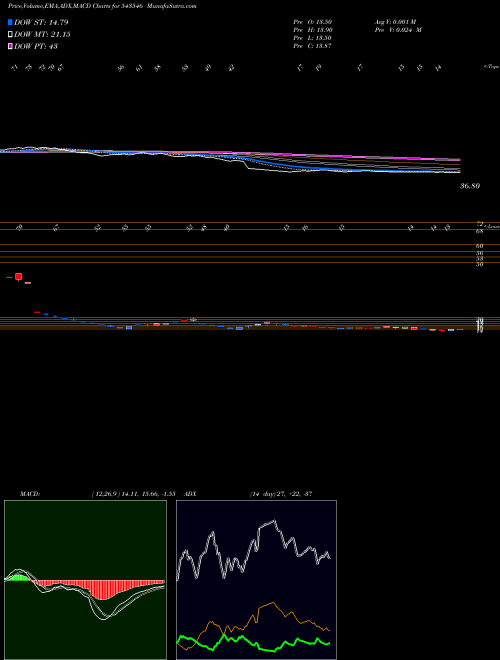The width and height of the screenshot is (500, 660).
Task: Click the 'MACD:' panel heading
Action: [x=30, y=494]
